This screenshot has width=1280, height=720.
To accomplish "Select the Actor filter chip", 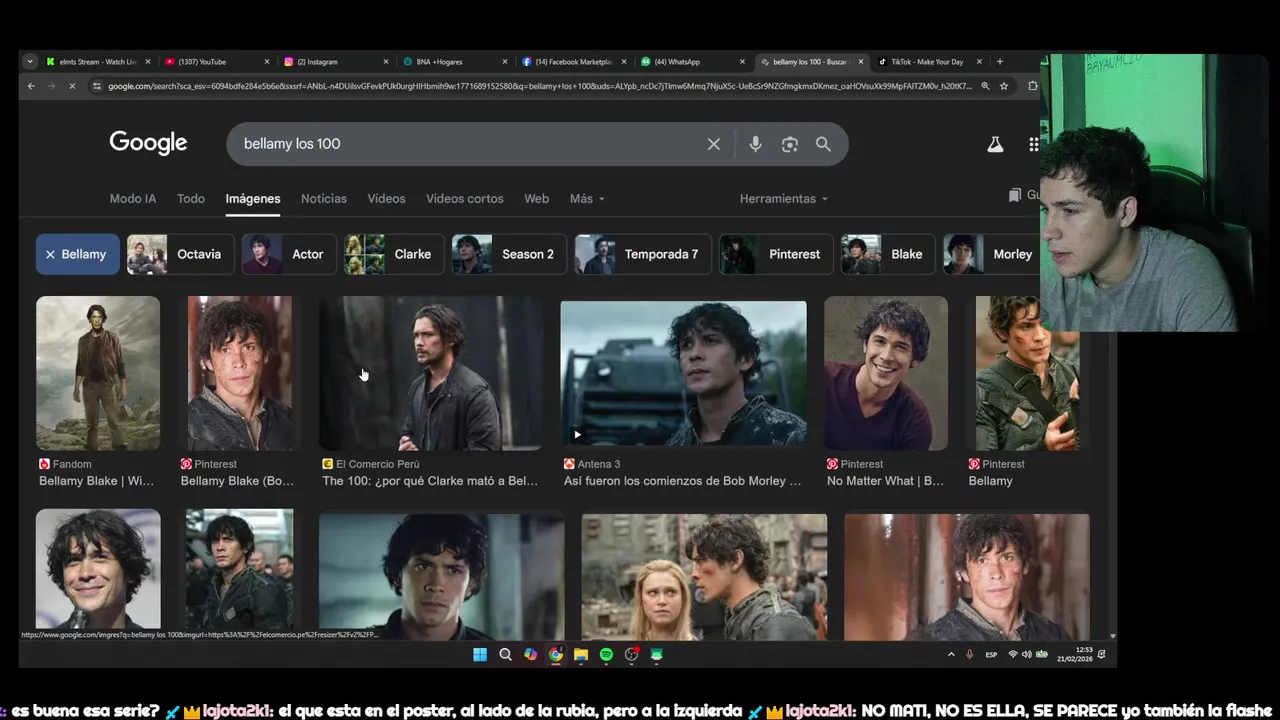I will (x=289, y=254).
